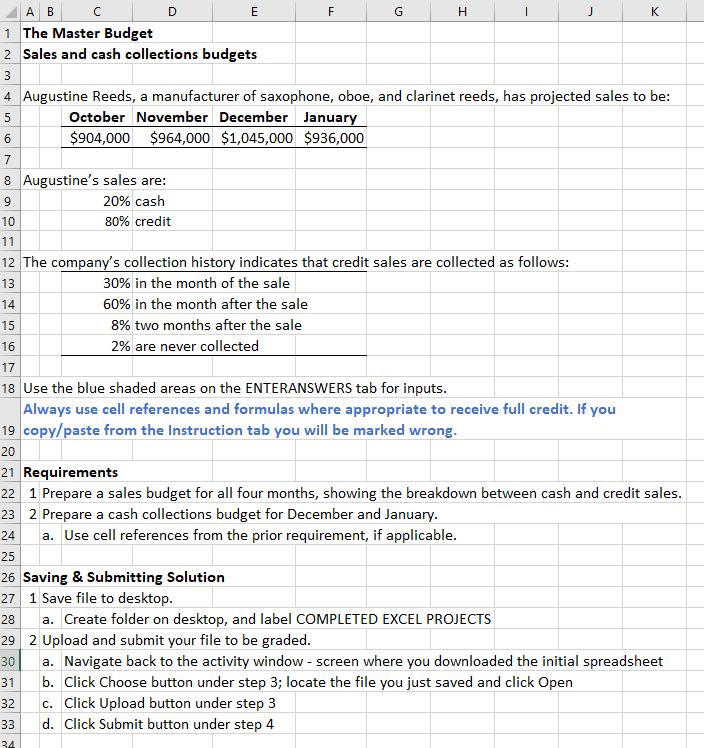704x748 pixels.
Task: Select the 30% collection cell
Action: click(x=97, y=283)
